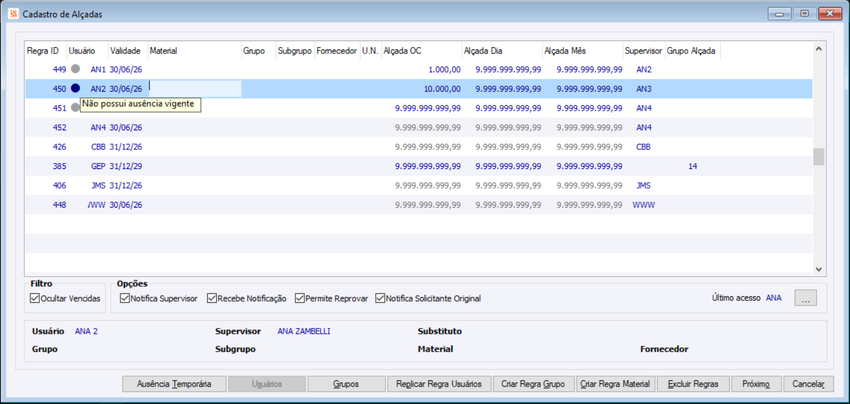Click the Excluir Regras button
Viewport: 850px width, 404px height.
tap(693, 384)
